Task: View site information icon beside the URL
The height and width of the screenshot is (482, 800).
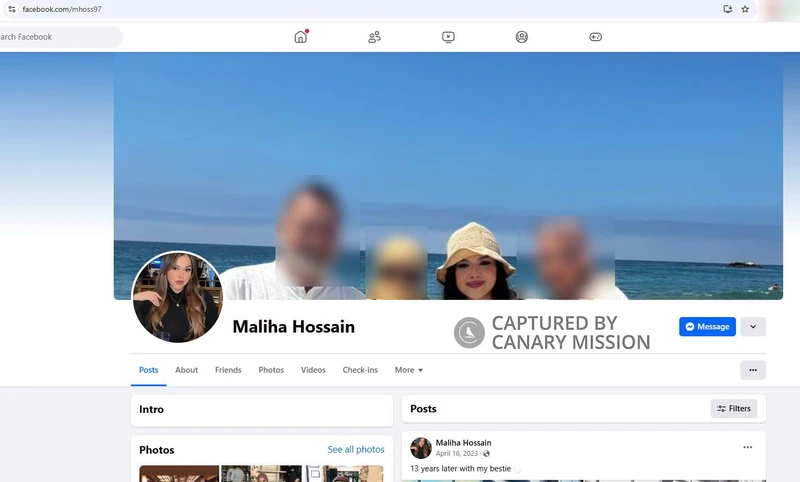Action: tap(12, 9)
